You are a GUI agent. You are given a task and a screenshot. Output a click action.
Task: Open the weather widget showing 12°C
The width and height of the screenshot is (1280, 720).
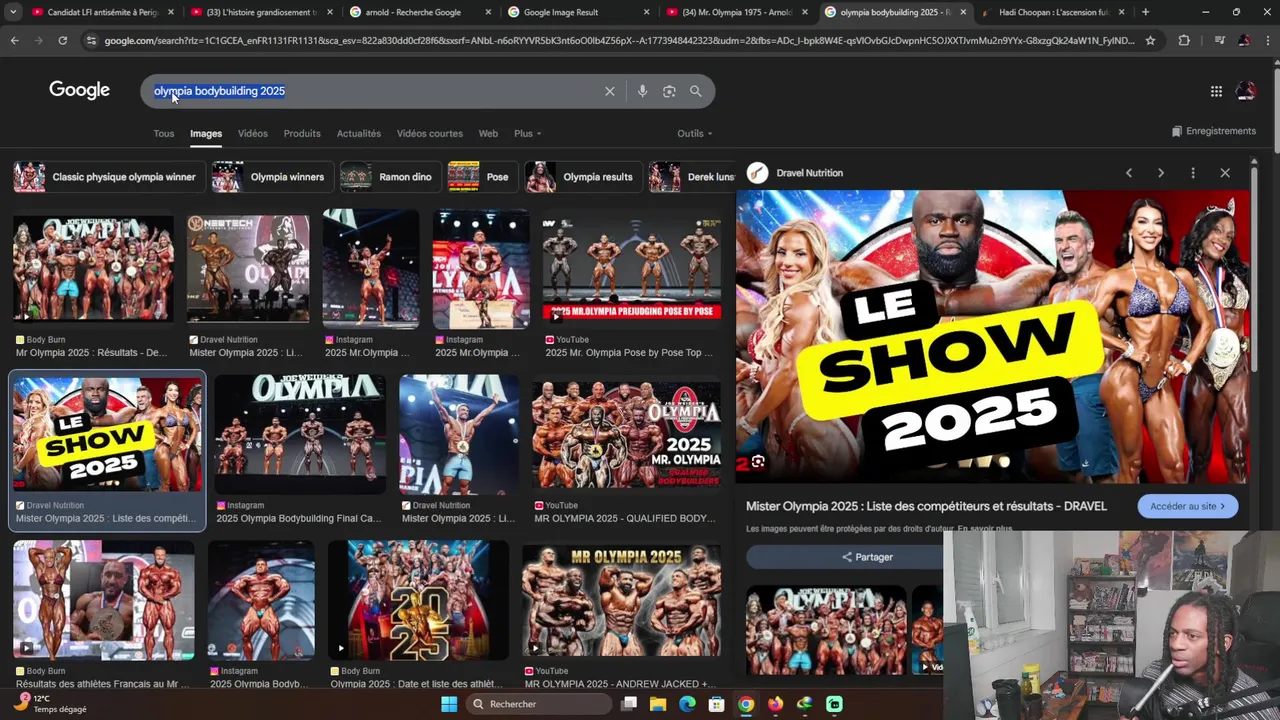(52, 704)
